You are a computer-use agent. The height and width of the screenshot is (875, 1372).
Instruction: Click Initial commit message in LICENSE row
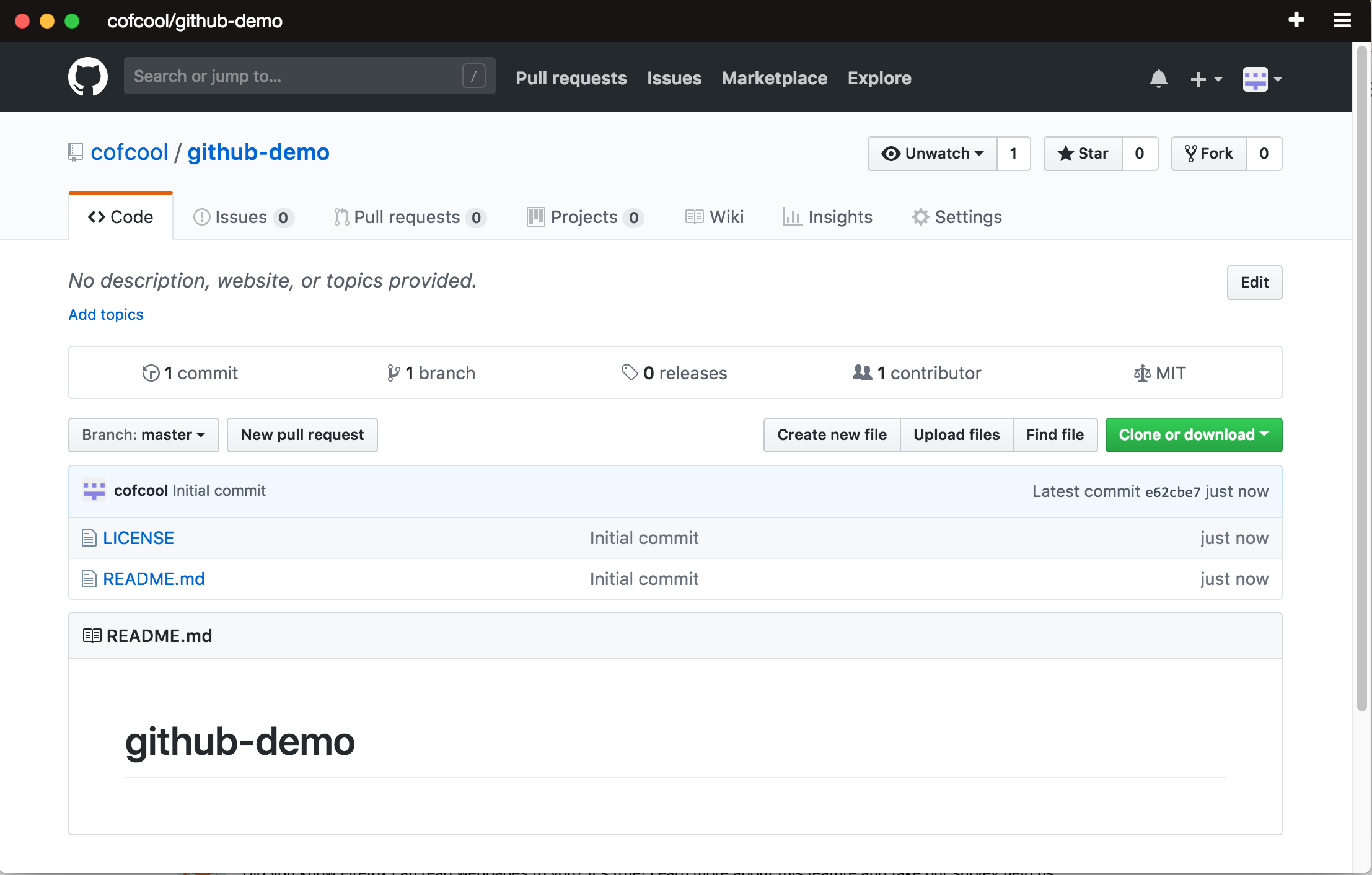[x=644, y=538]
